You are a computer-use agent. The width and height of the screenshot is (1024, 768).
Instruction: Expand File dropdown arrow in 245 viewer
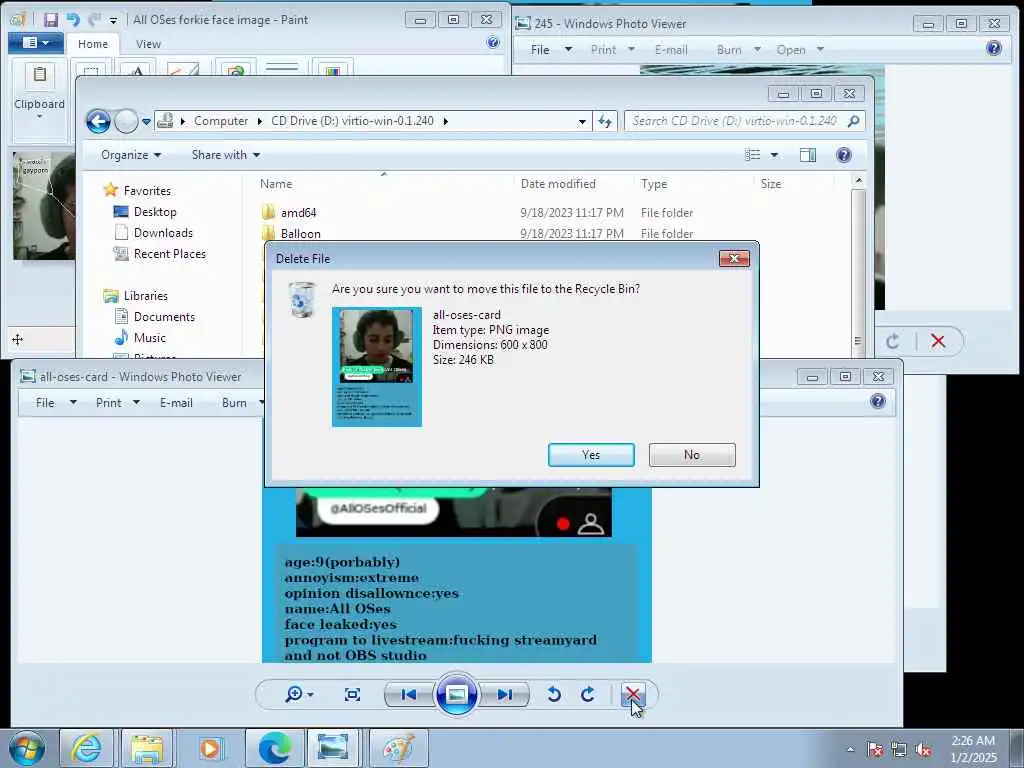pos(568,50)
